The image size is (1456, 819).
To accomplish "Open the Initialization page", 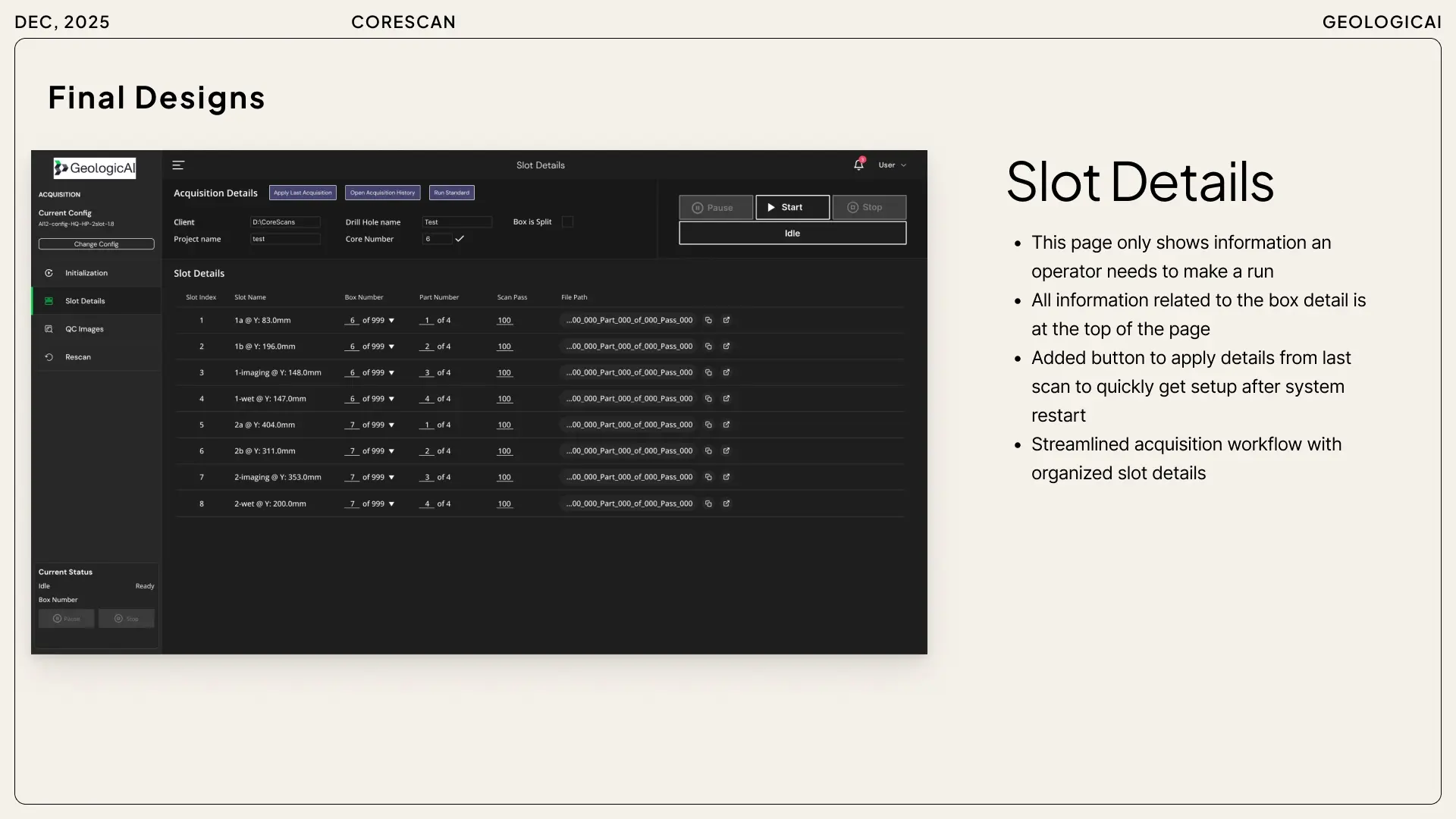I will tap(86, 273).
